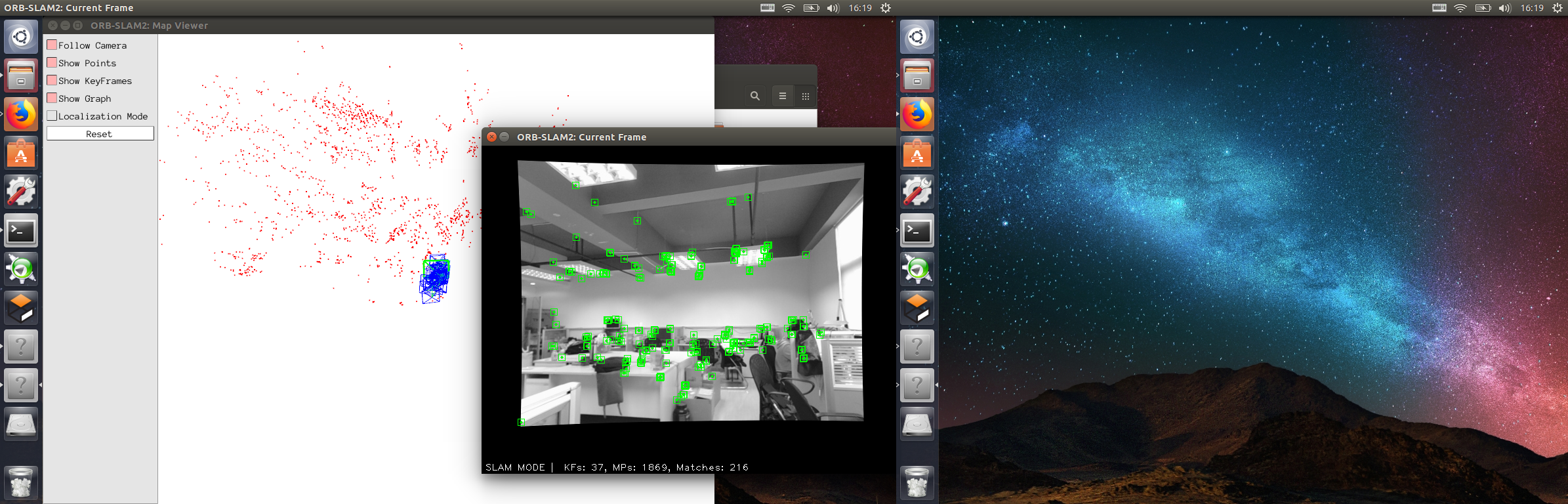Uncheck the Show Graph option
This screenshot has height=504, width=1568.
coord(52,98)
